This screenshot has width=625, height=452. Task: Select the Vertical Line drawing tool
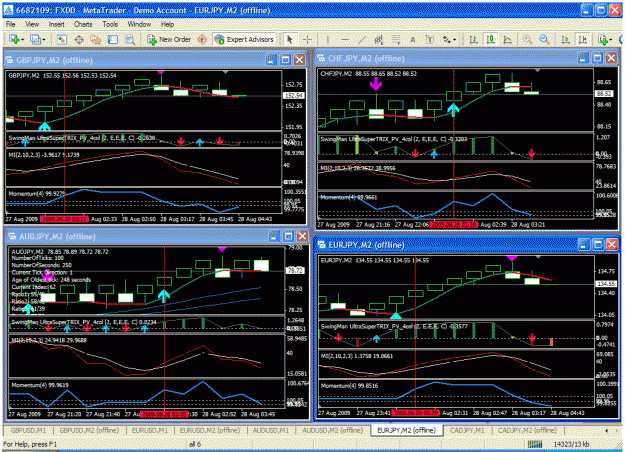328,39
